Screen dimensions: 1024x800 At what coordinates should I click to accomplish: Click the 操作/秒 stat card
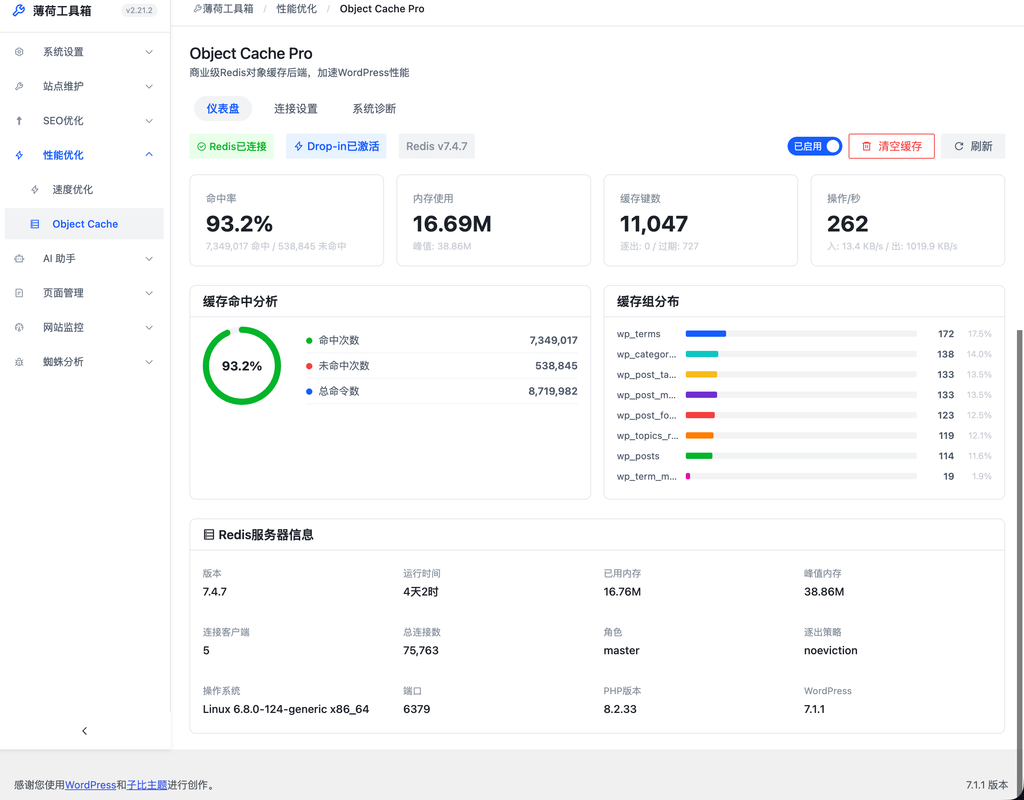pos(908,220)
